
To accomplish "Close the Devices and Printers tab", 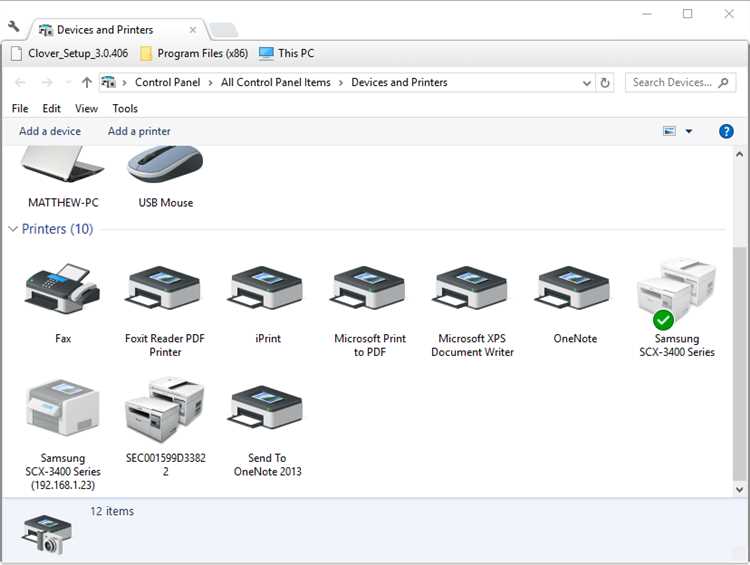I will pos(193,30).
